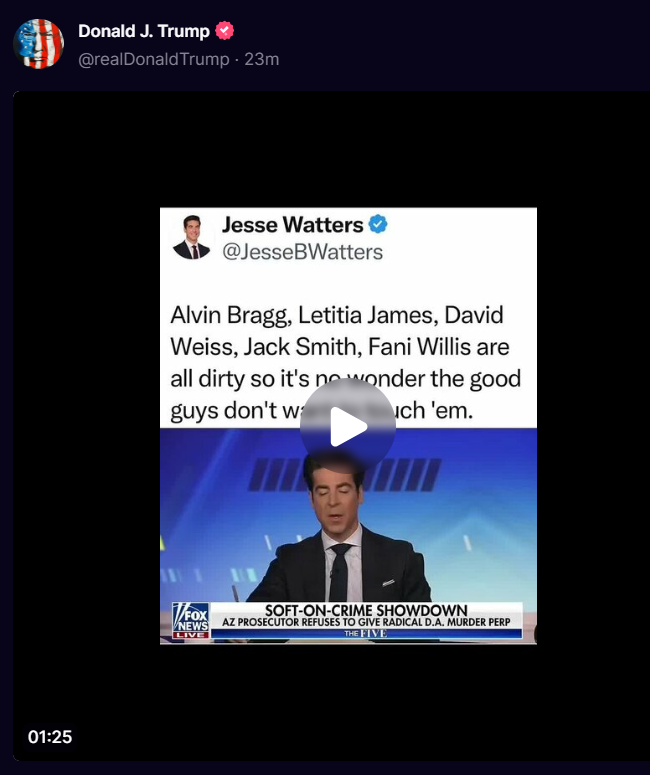650x775 pixels.
Task: Click Jesse Watters' small profile photo
Action: pyautogui.click(x=191, y=237)
